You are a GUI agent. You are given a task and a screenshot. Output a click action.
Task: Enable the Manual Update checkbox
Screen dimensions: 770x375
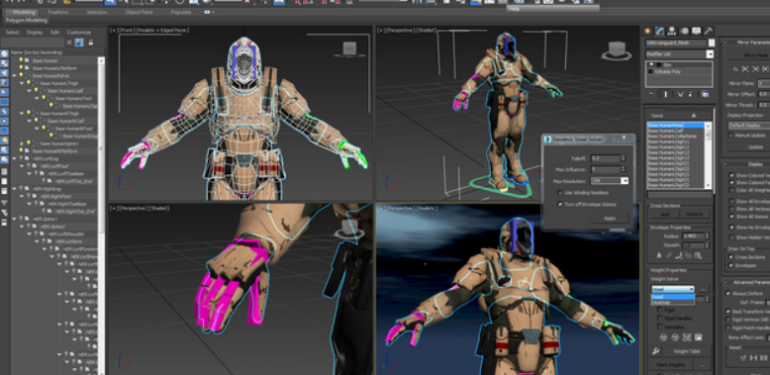point(731,135)
